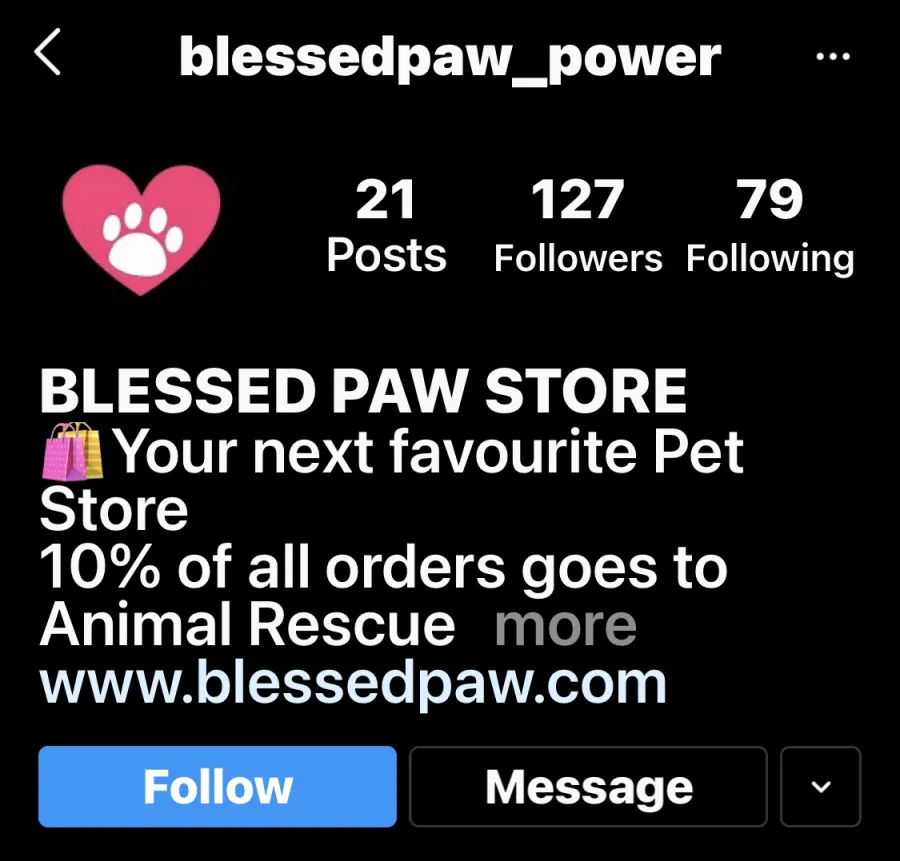The image size is (900, 861).
Task: Expand the bio by clicking 'more'
Action: click(566, 625)
